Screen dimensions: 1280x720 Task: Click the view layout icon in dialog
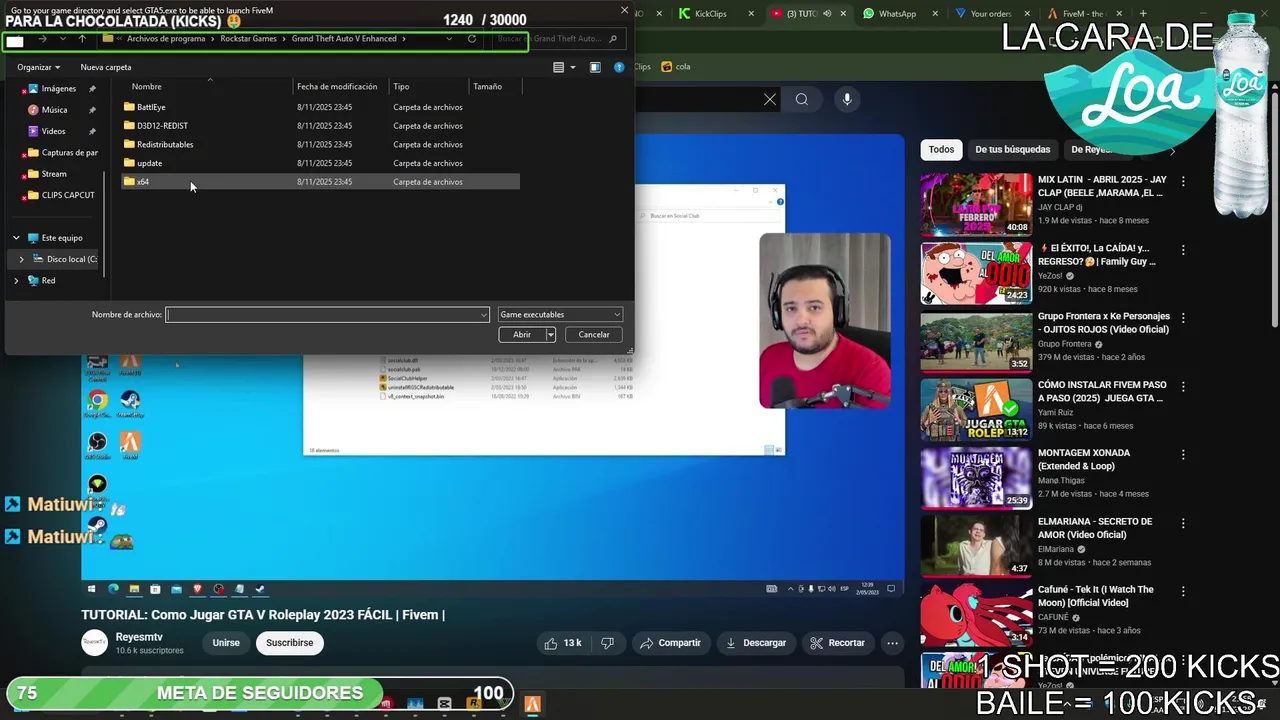[559, 67]
